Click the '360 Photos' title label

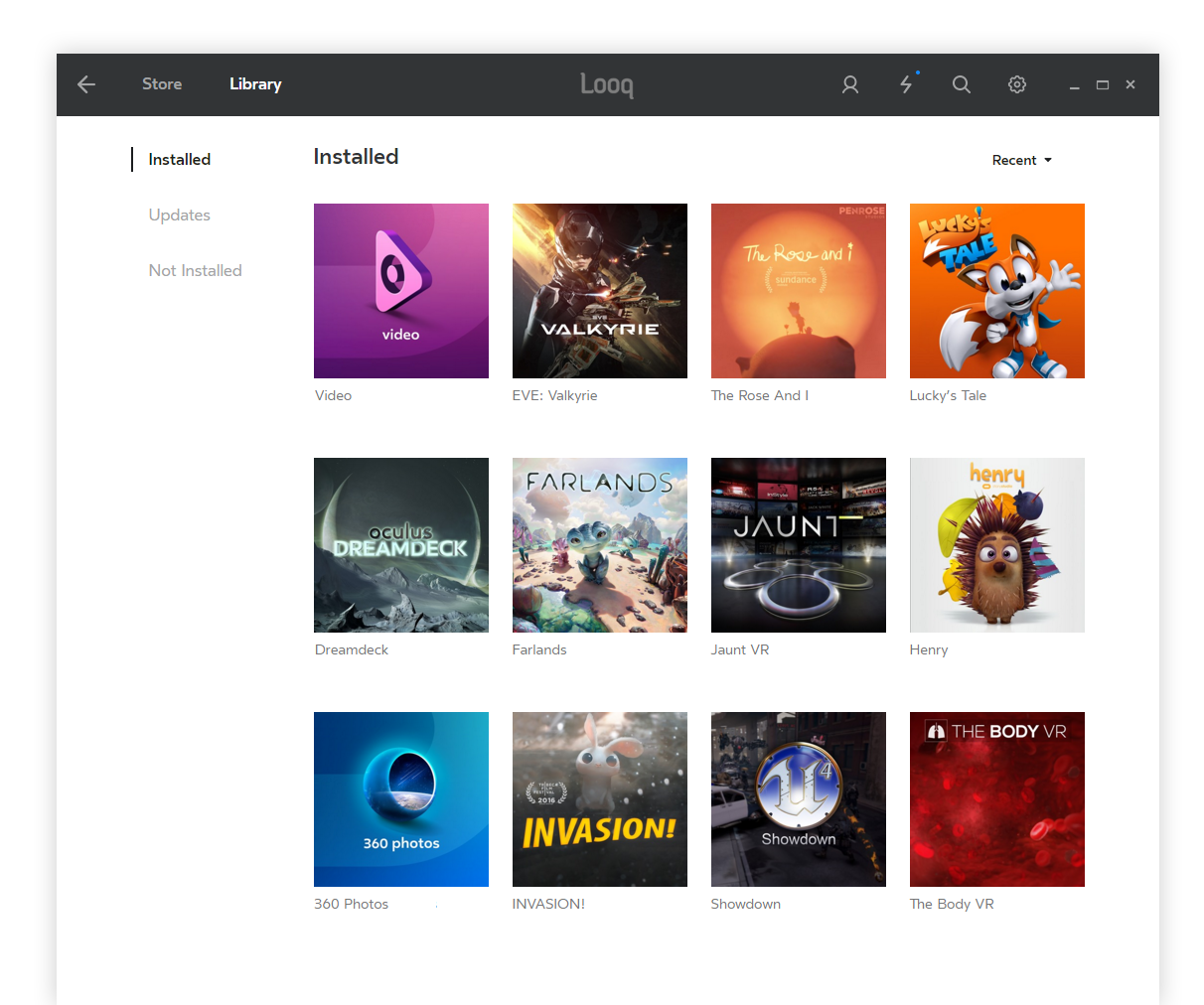point(352,904)
